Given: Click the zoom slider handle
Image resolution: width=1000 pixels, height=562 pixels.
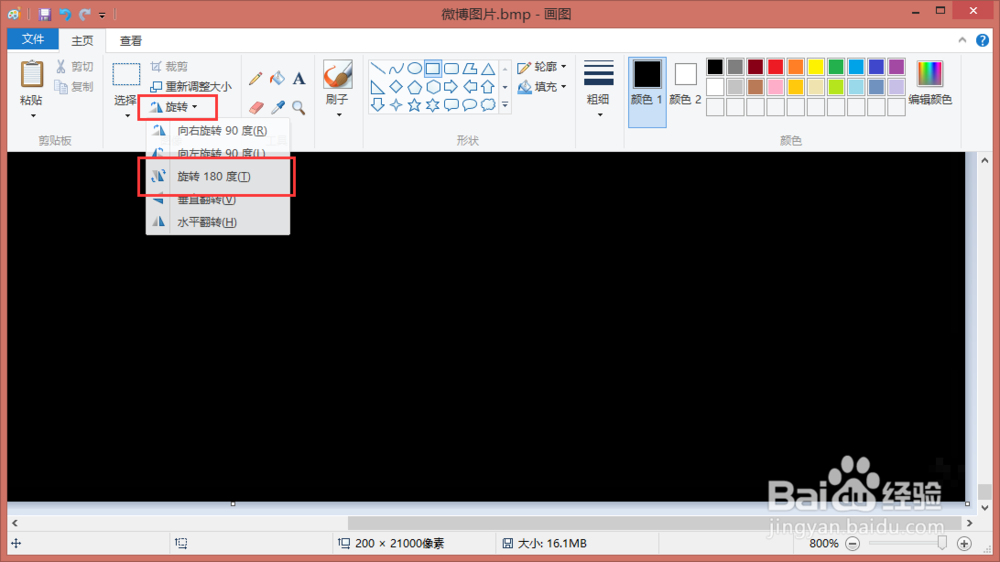Looking at the screenshot, I should coord(942,543).
